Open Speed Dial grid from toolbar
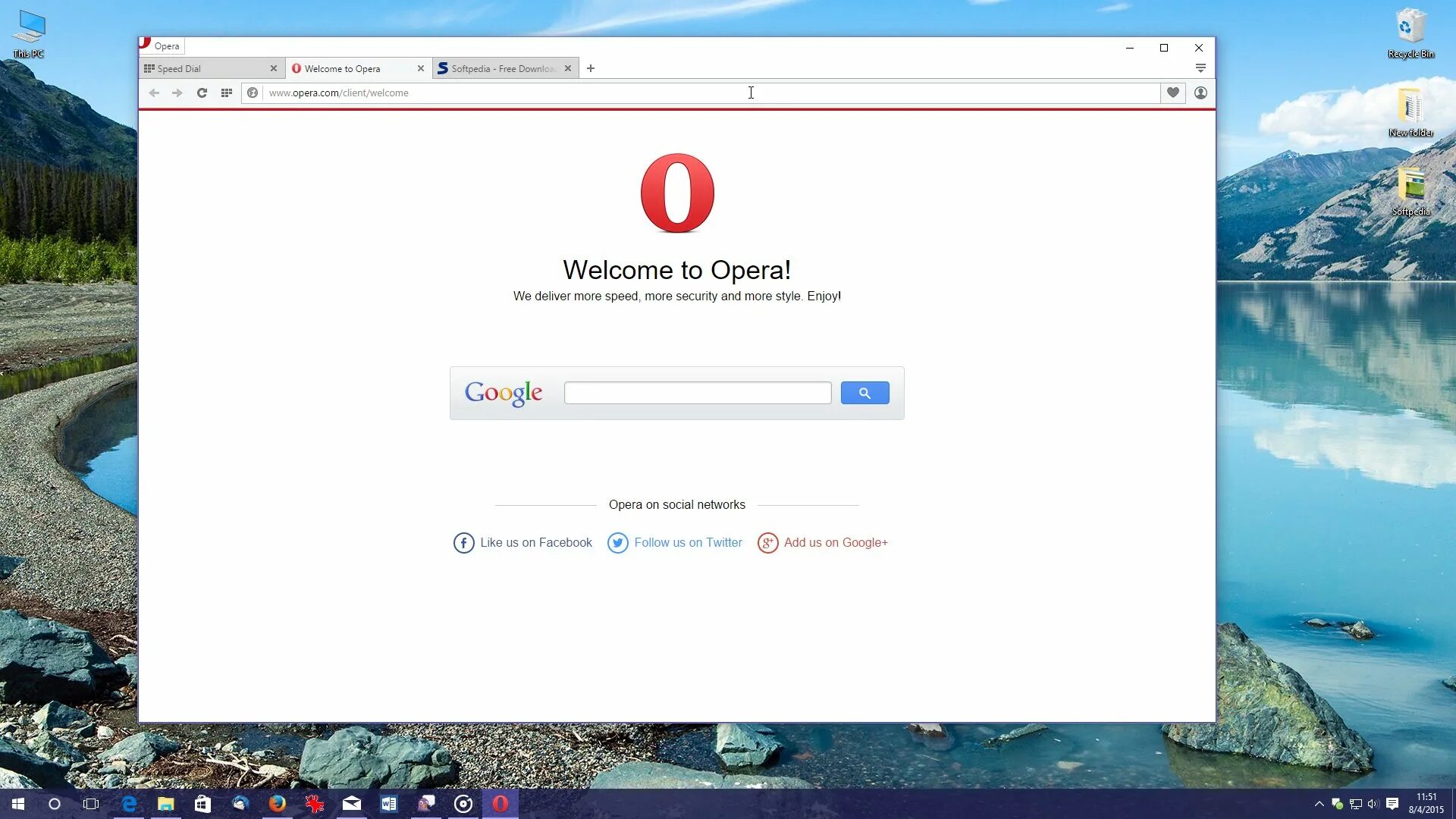 (x=226, y=93)
